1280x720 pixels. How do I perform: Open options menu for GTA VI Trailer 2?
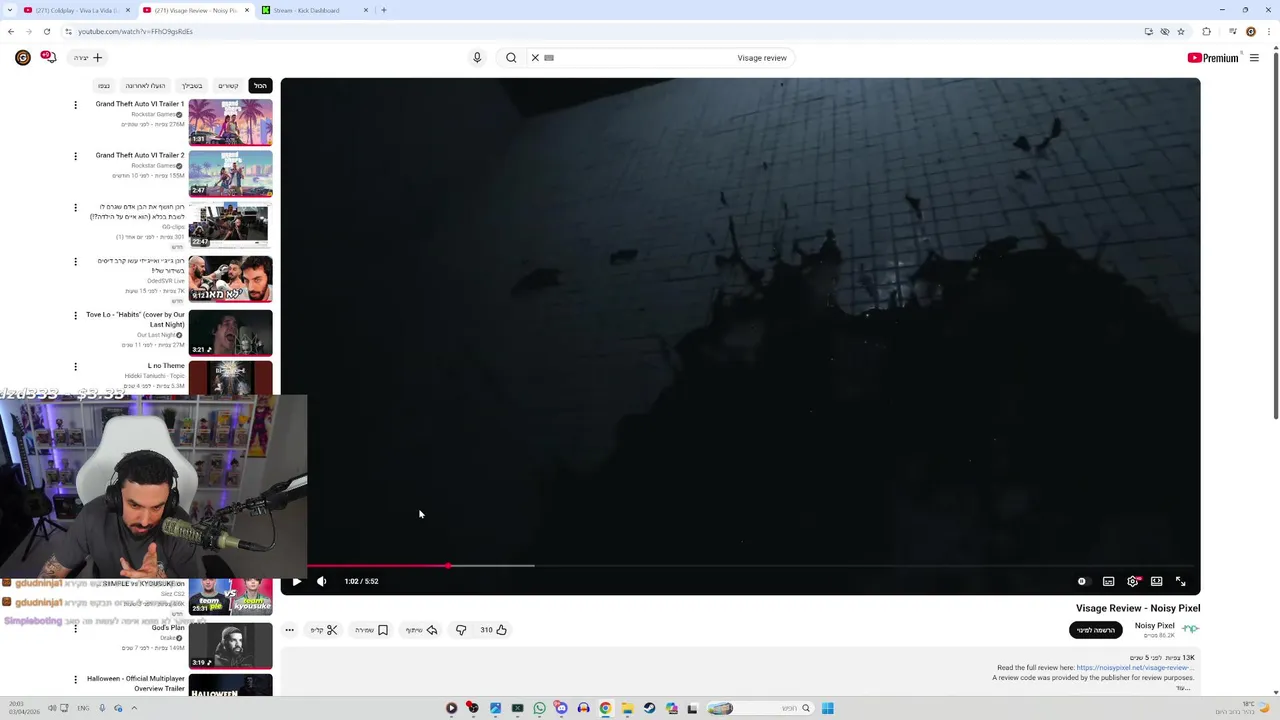[x=75, y=156]
